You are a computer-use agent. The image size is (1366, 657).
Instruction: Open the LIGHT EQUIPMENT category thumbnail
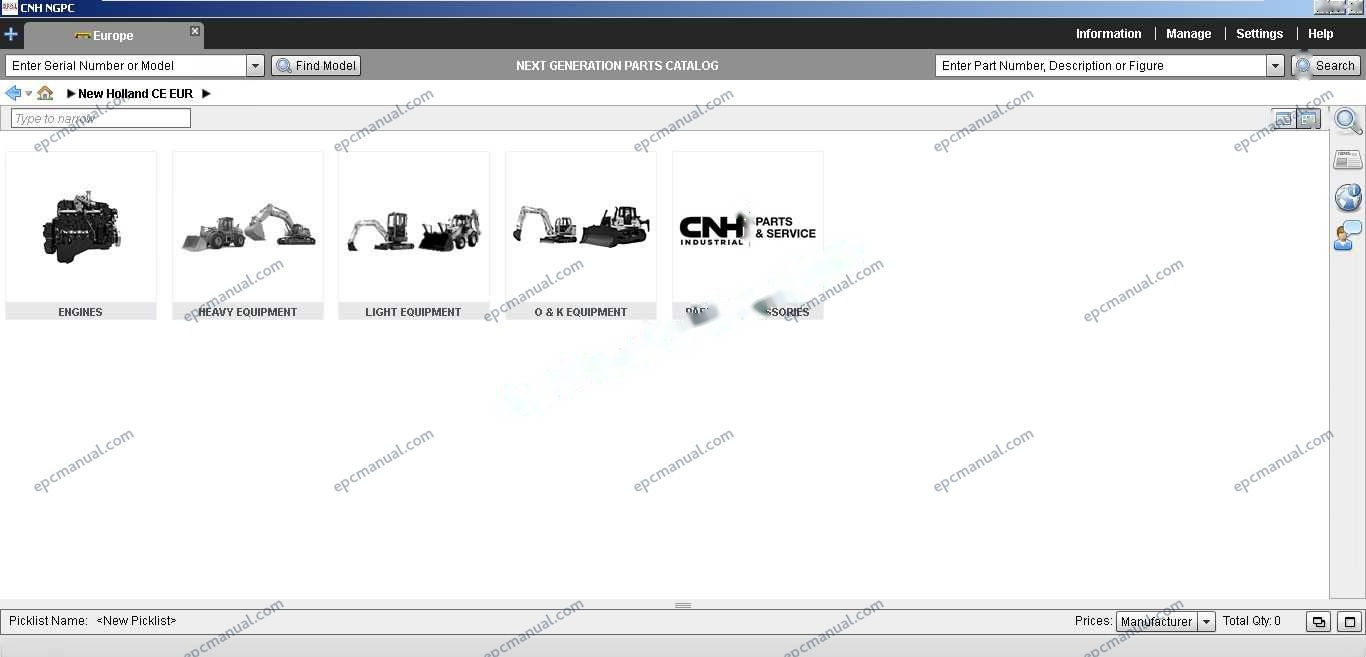tap(414, 227)
